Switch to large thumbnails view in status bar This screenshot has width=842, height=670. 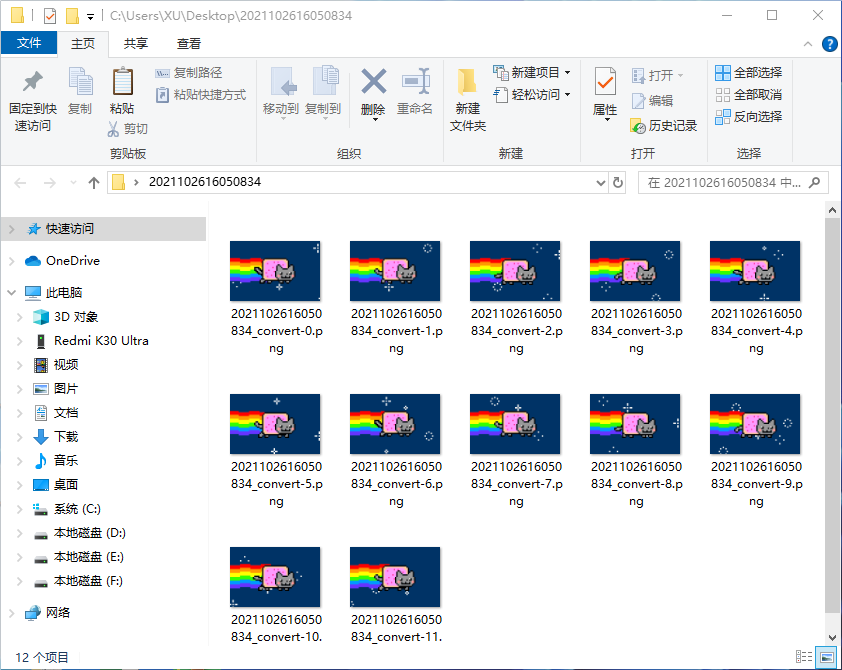(x=826, y=655)
